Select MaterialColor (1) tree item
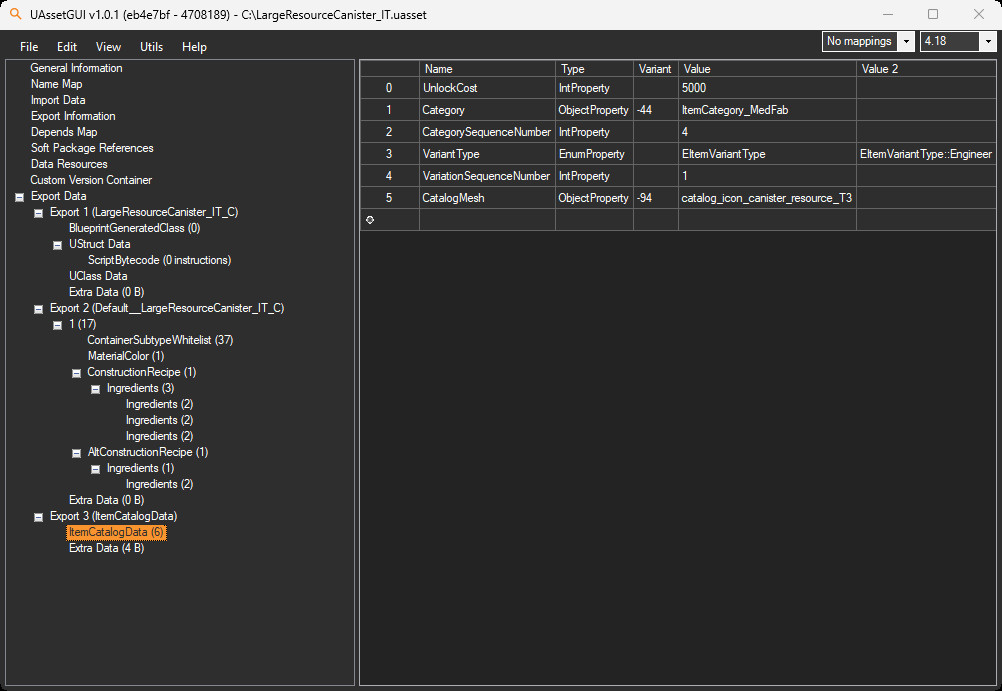1002x691 pixels. pyautogui.click(x=126, y=356)
